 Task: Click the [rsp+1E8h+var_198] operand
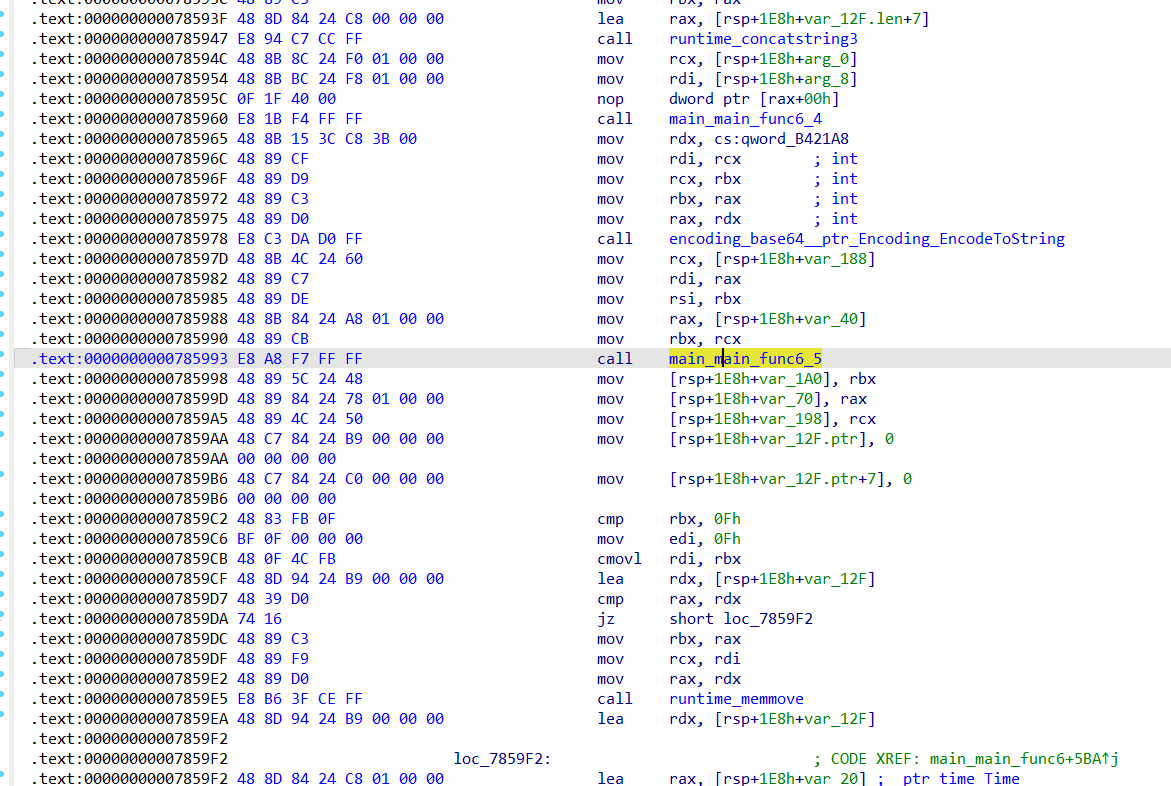pos(750,419)
